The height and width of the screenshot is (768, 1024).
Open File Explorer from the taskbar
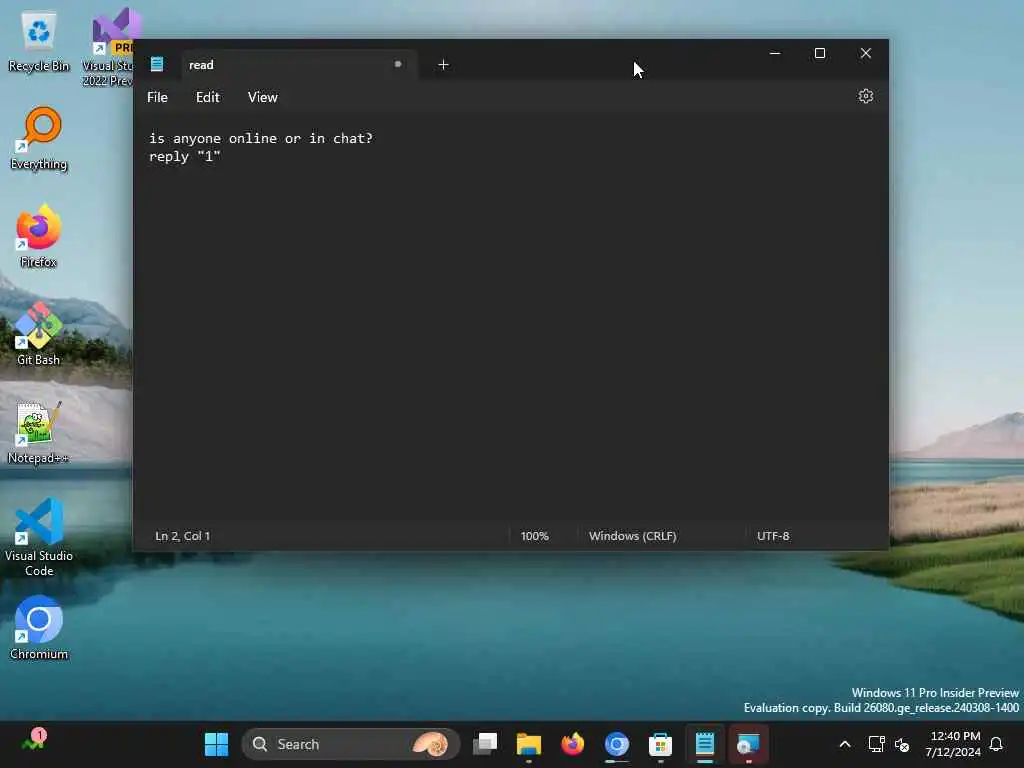[x=528, y=744]
